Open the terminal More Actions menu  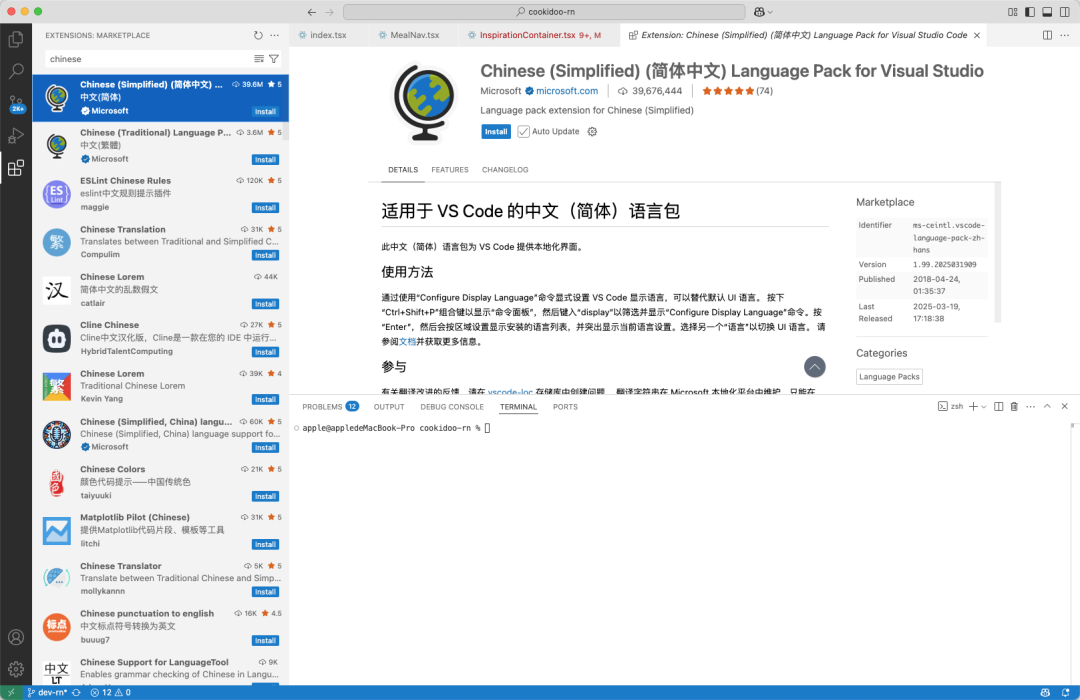pyautogui.click(x=1031, y=406)
